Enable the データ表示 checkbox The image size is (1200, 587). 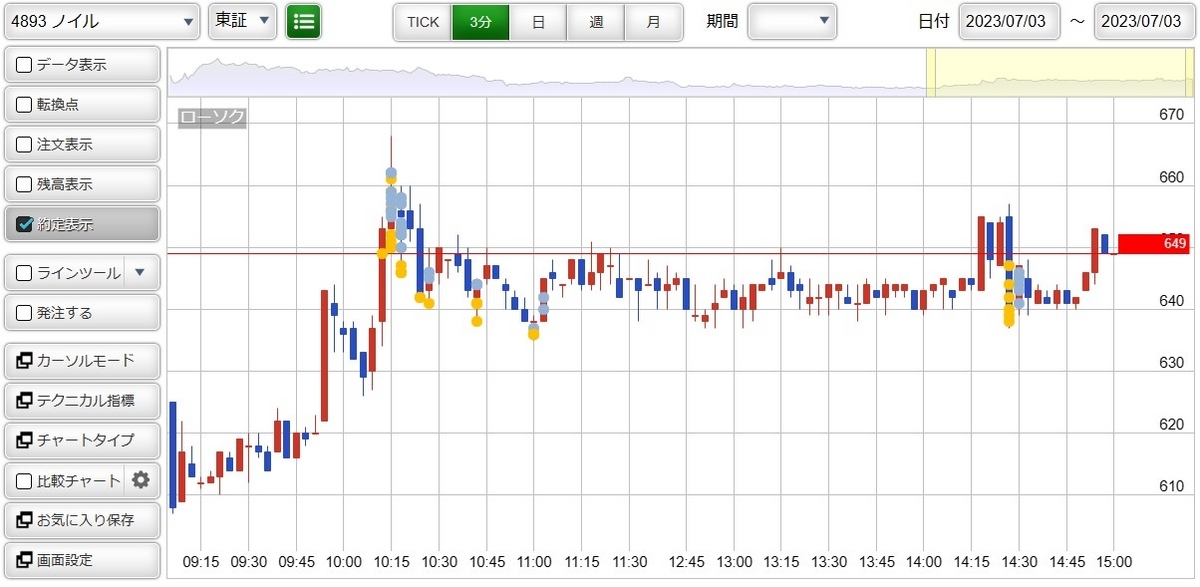point(25,65)
